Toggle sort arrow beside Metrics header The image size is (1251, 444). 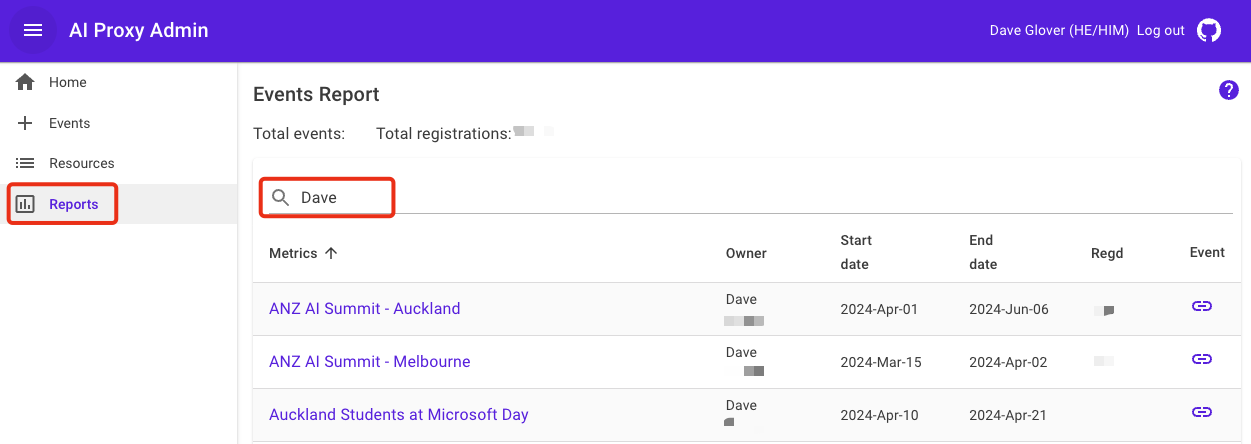coord(331,253)
